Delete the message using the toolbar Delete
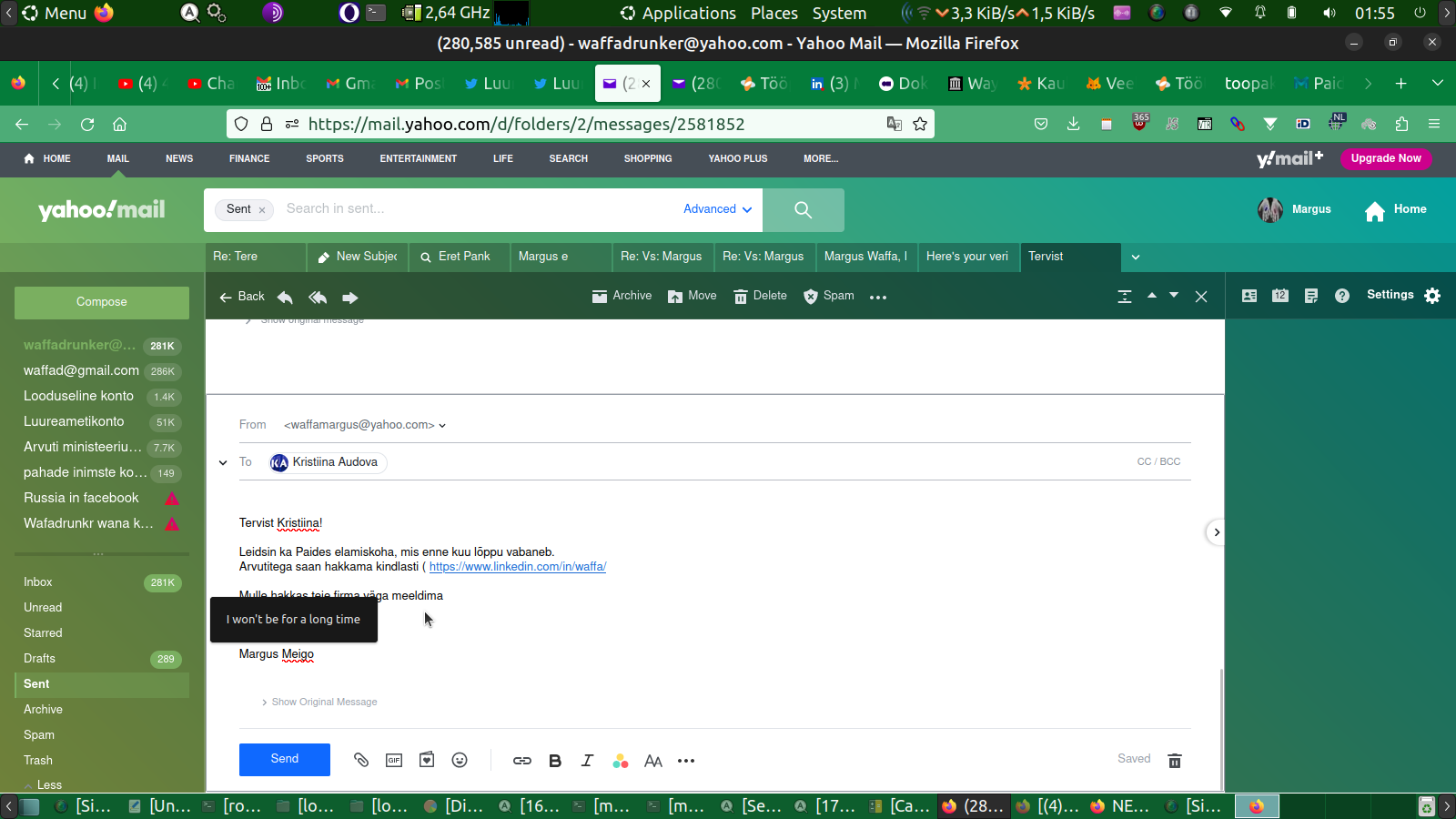The width and height of the screenshot is (1456, 819). click(760, 296)
